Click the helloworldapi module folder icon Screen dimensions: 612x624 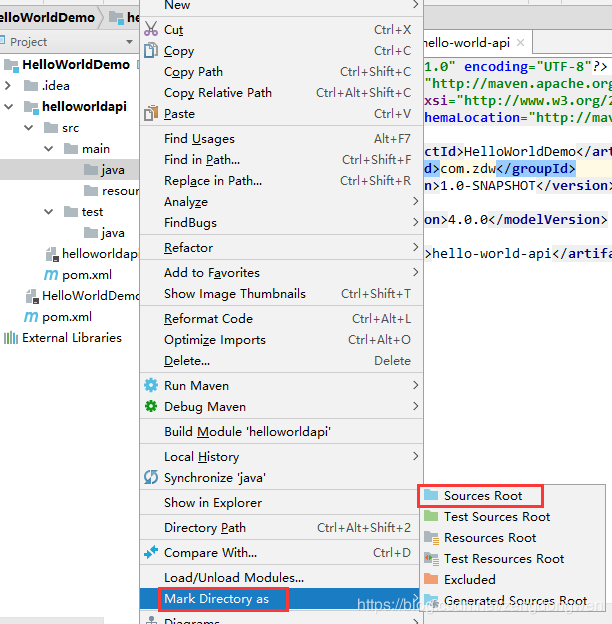[x=31, y=107]
